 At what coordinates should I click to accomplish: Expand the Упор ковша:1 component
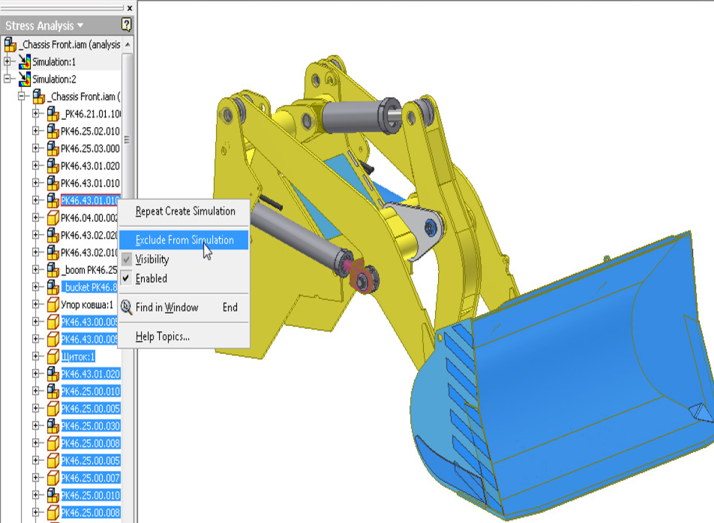click(x=36, y=304)
